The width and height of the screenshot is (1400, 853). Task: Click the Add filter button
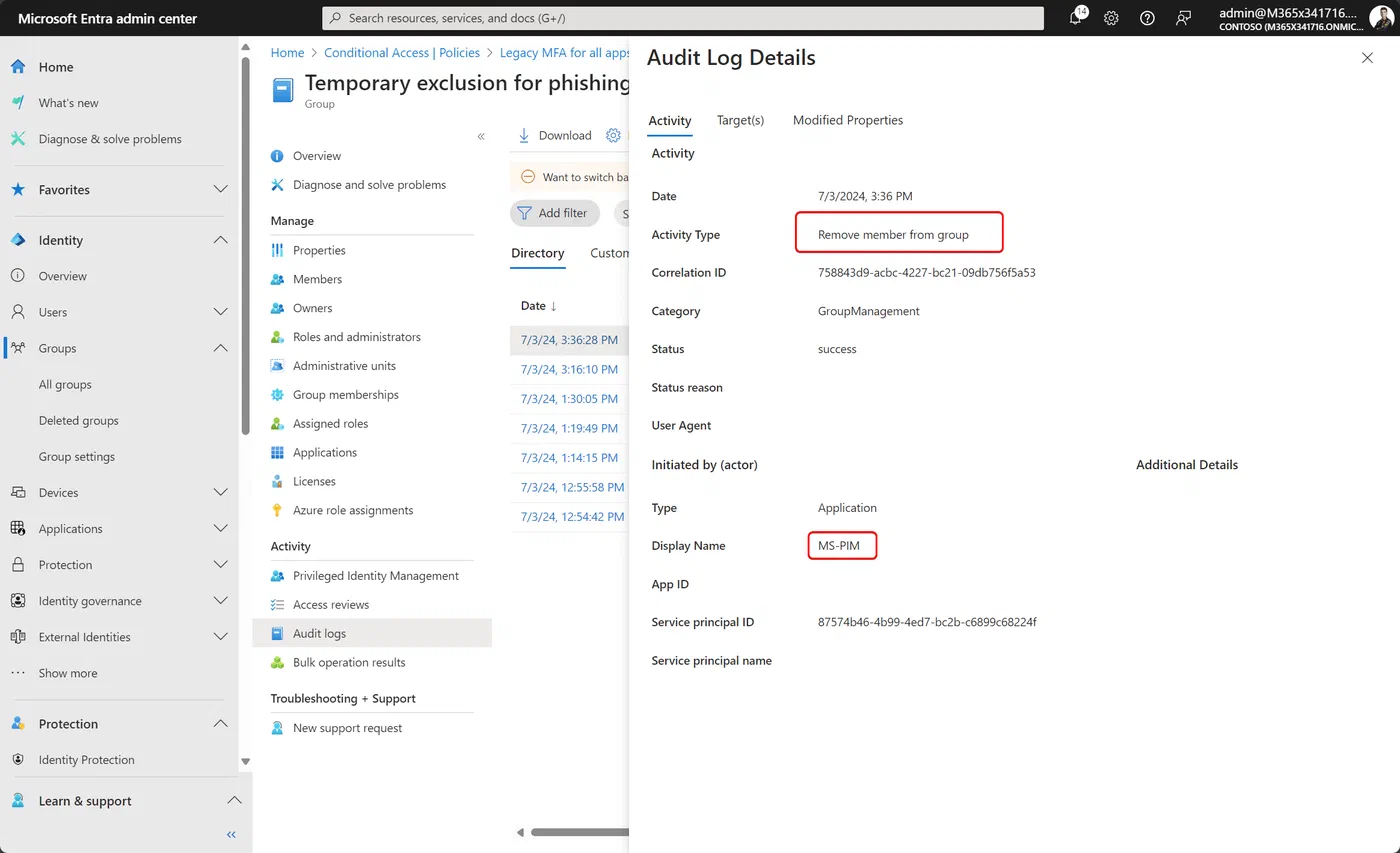point(555,213)
